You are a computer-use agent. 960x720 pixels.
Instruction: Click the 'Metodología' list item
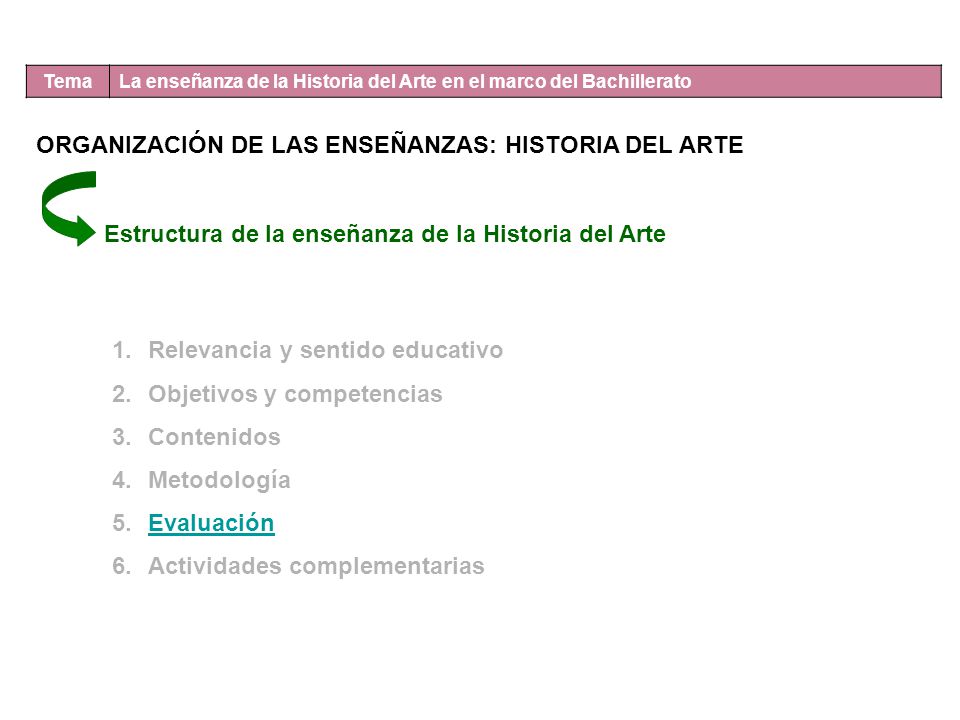pos(219,481)
